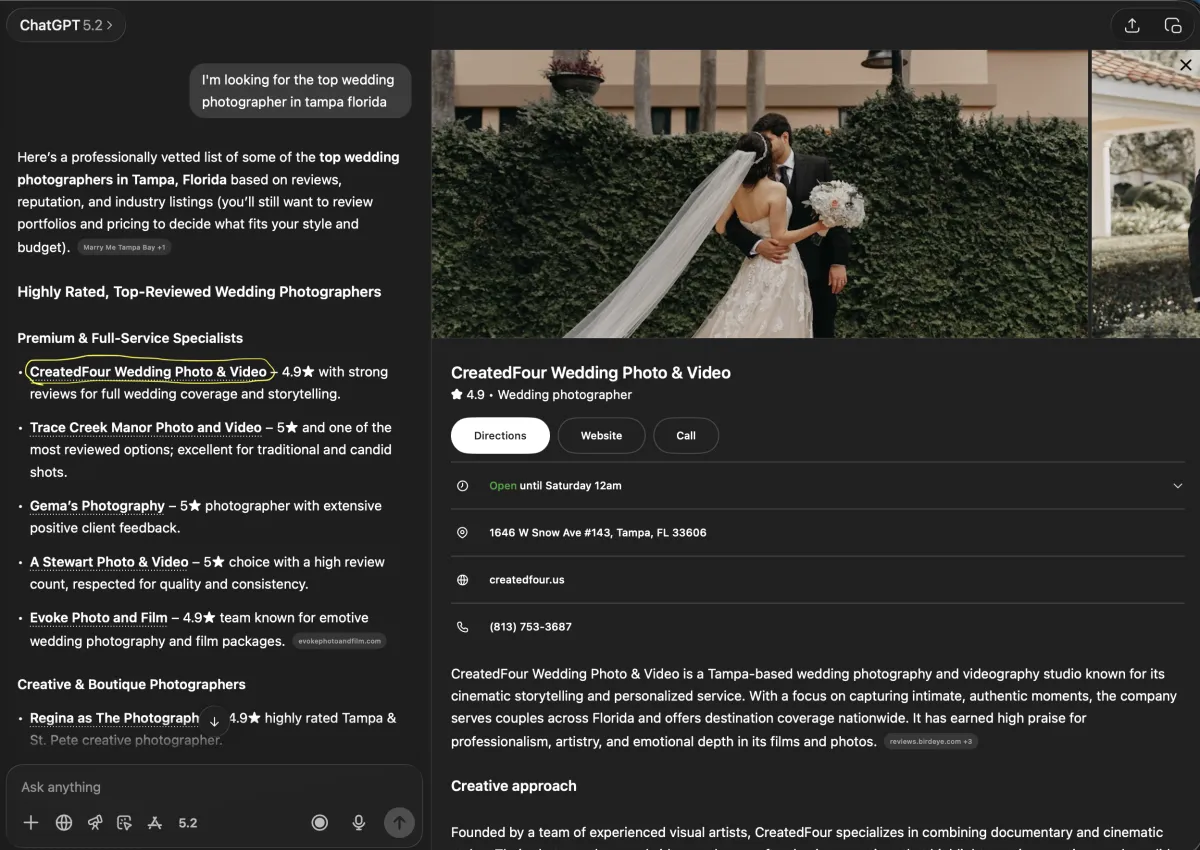Click the CreatedFour Wedding Photo & Video panel title
Image resolution: width=1200 pixels, height=850 pixels.
591,373
